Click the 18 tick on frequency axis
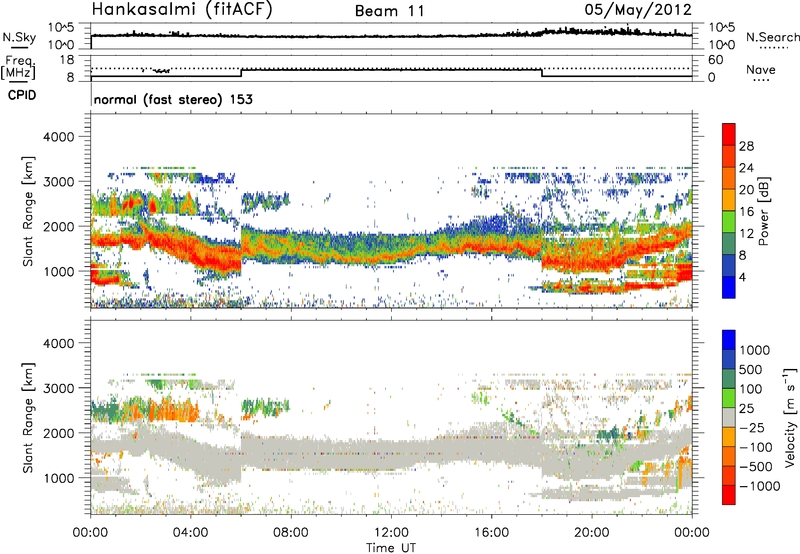 coord(66,60)
